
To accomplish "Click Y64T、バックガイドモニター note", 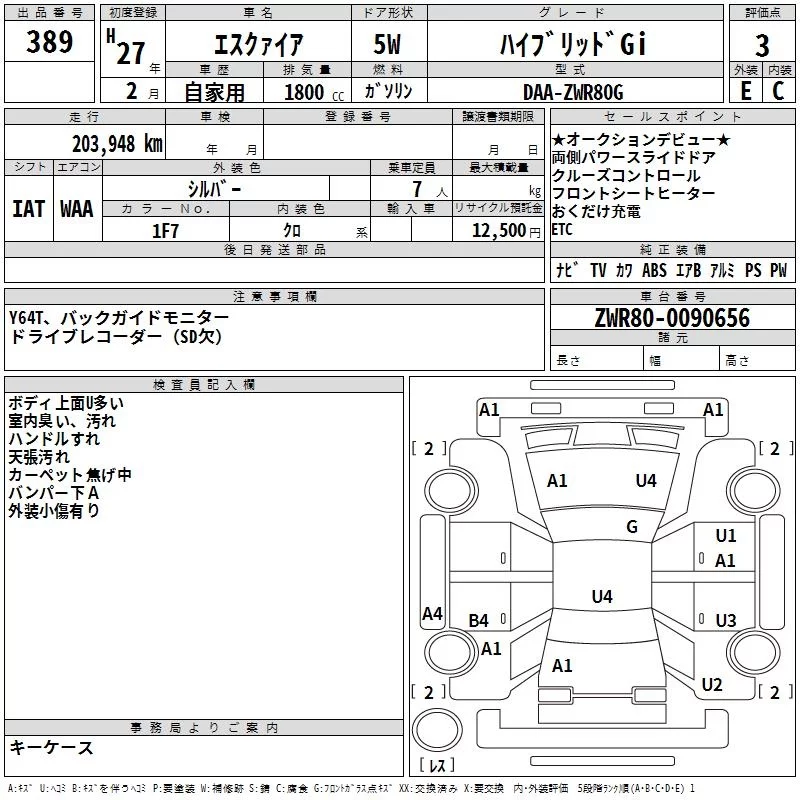I will [x=119, y=318].
